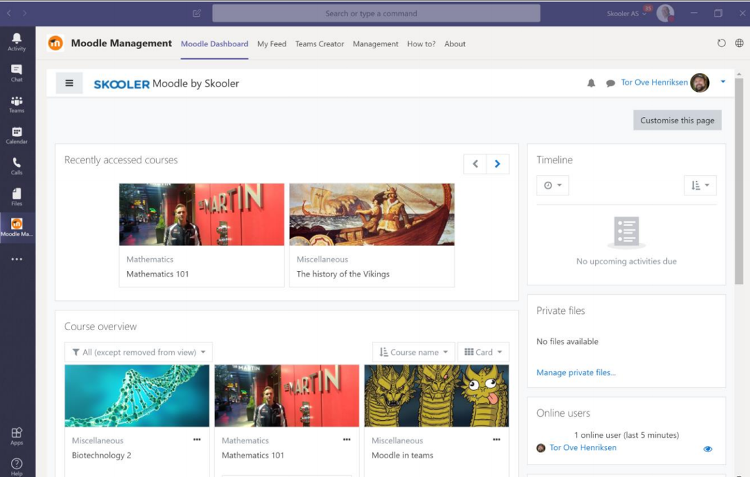
Task: Open Apps store in sidebar
Action: point(17,436)
